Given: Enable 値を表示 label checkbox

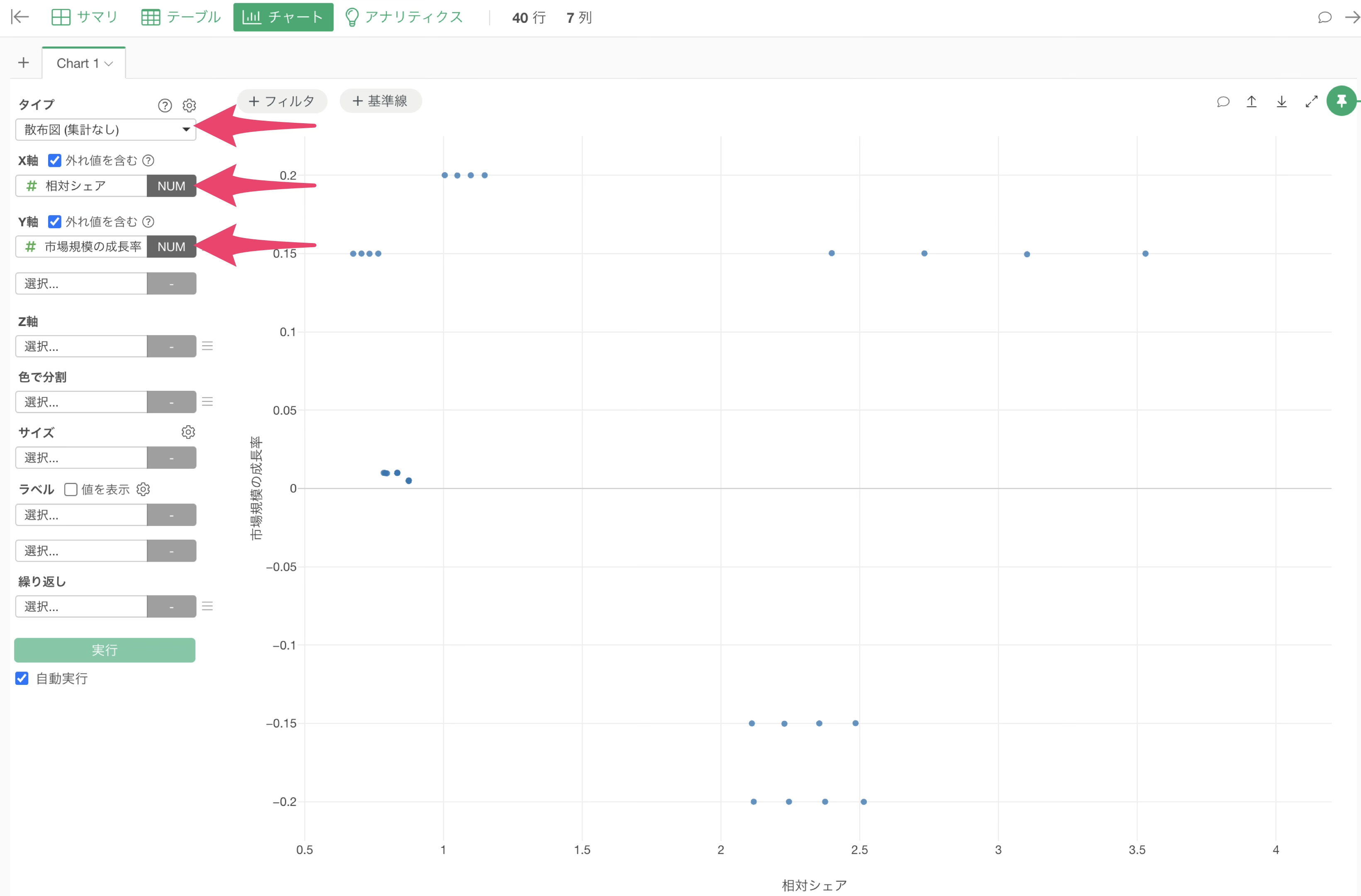Looking at the screenshot, I should 71,489.
